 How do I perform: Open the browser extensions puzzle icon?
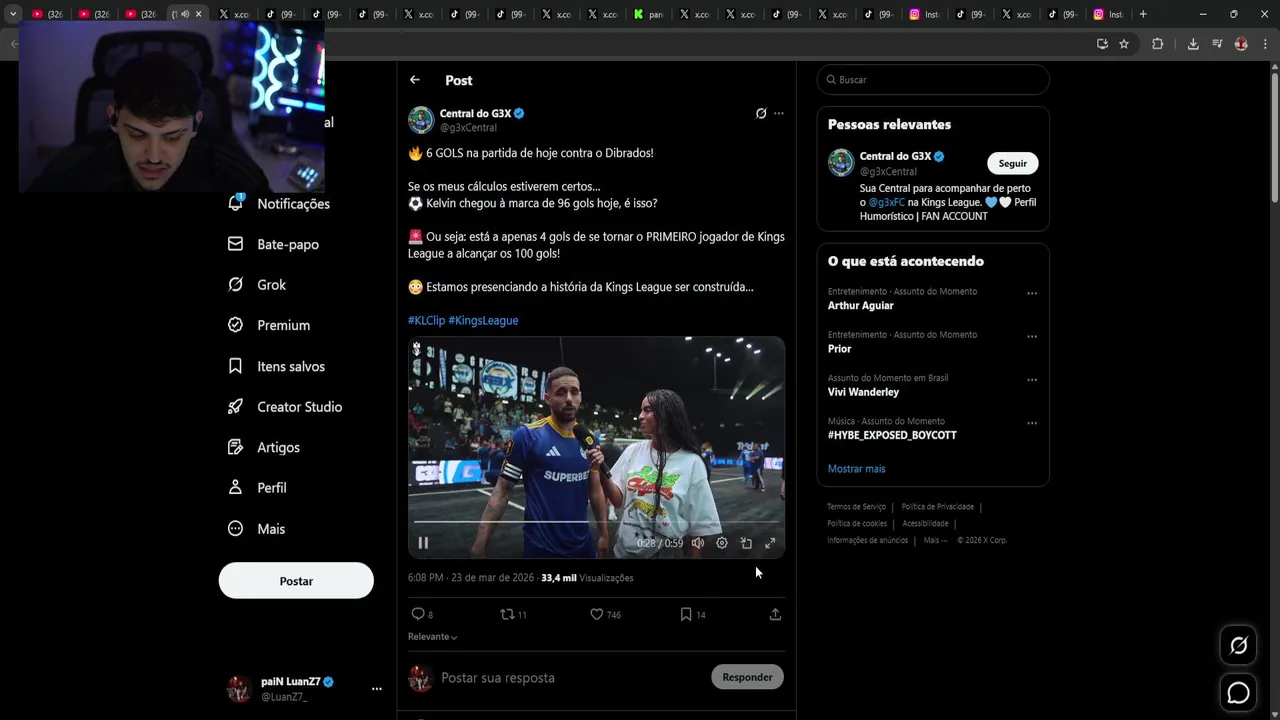point(1158,44)
